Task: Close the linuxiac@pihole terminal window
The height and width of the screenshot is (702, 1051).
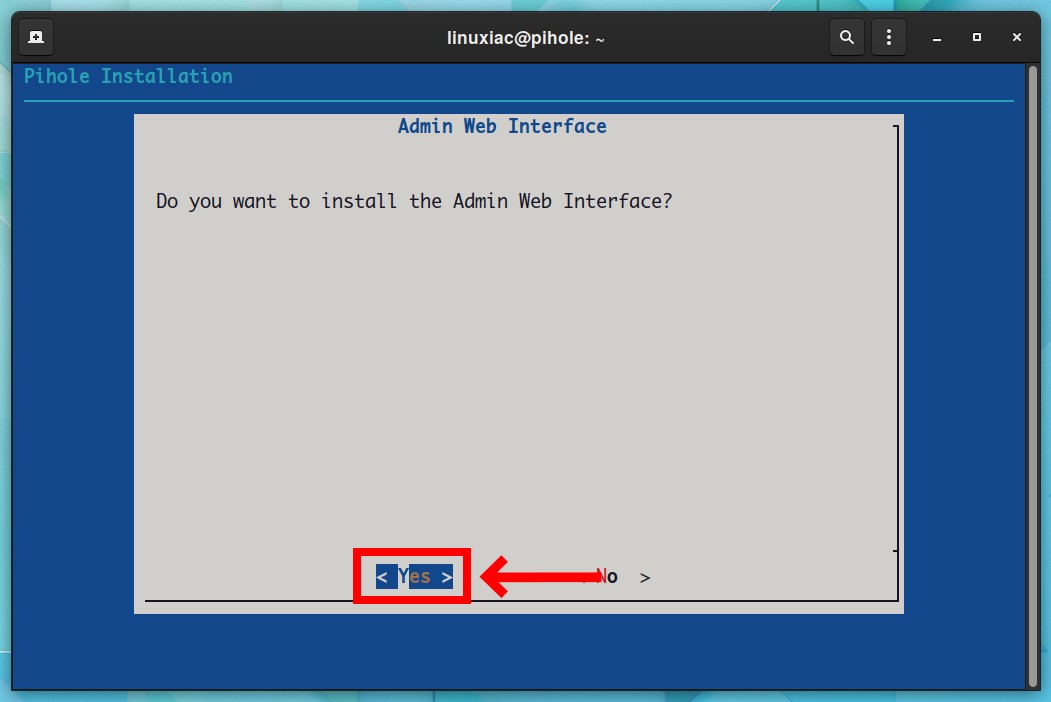Action: [x=1017, y=37]
